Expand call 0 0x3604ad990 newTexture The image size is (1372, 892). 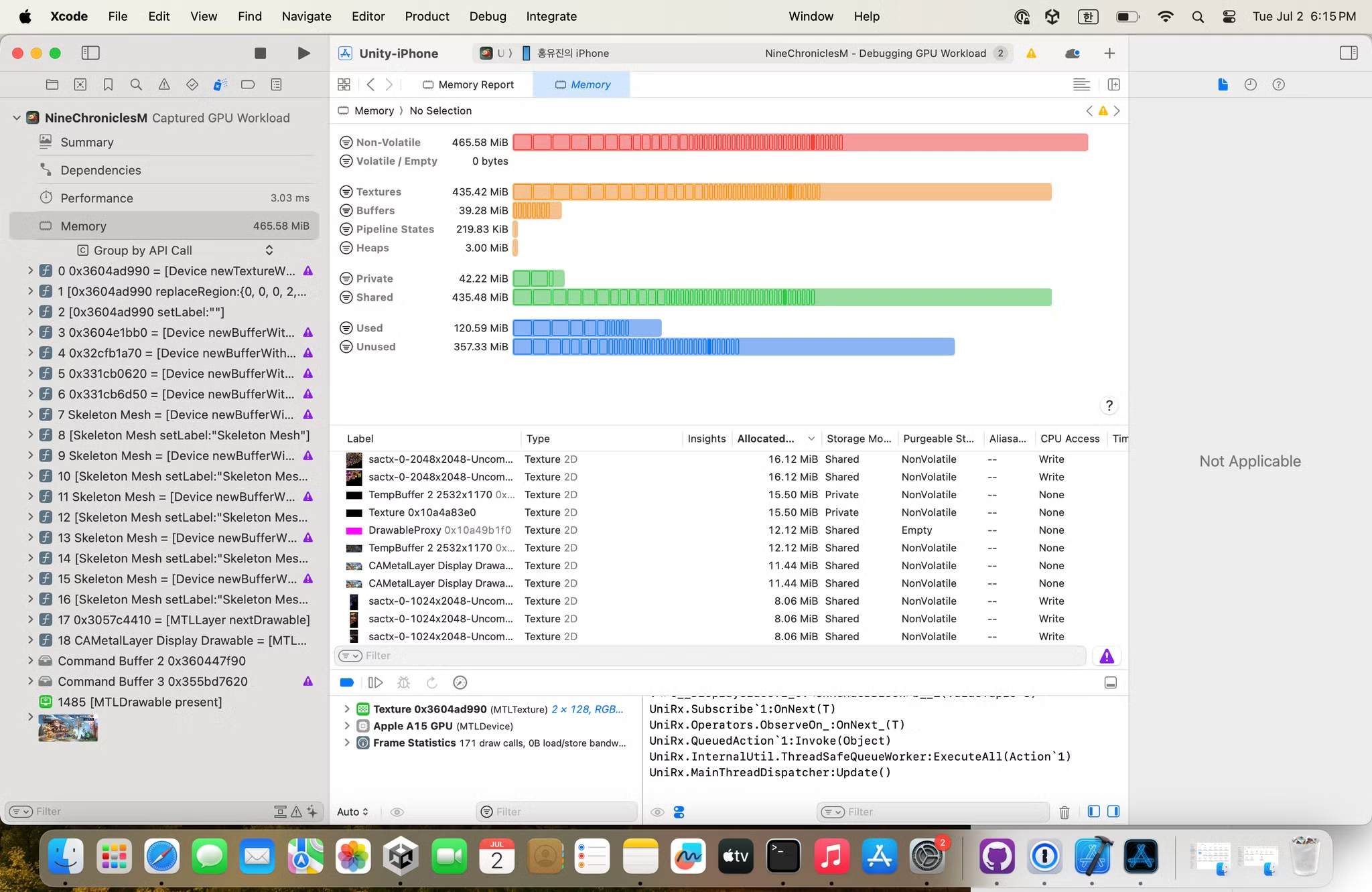30,271
